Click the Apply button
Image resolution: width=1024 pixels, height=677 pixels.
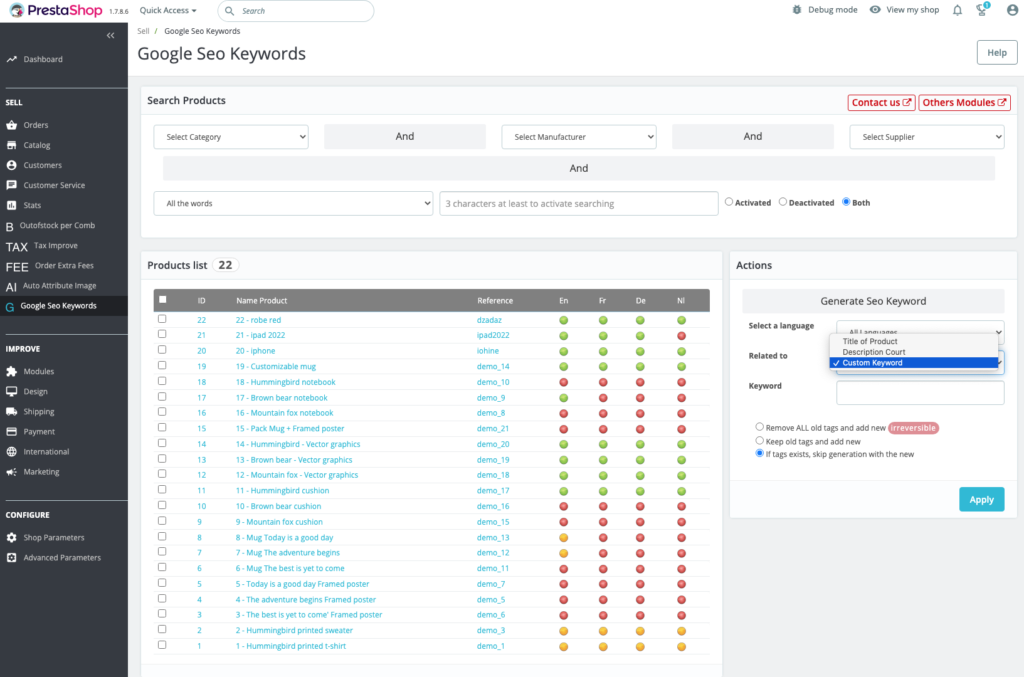click(982, 499)
